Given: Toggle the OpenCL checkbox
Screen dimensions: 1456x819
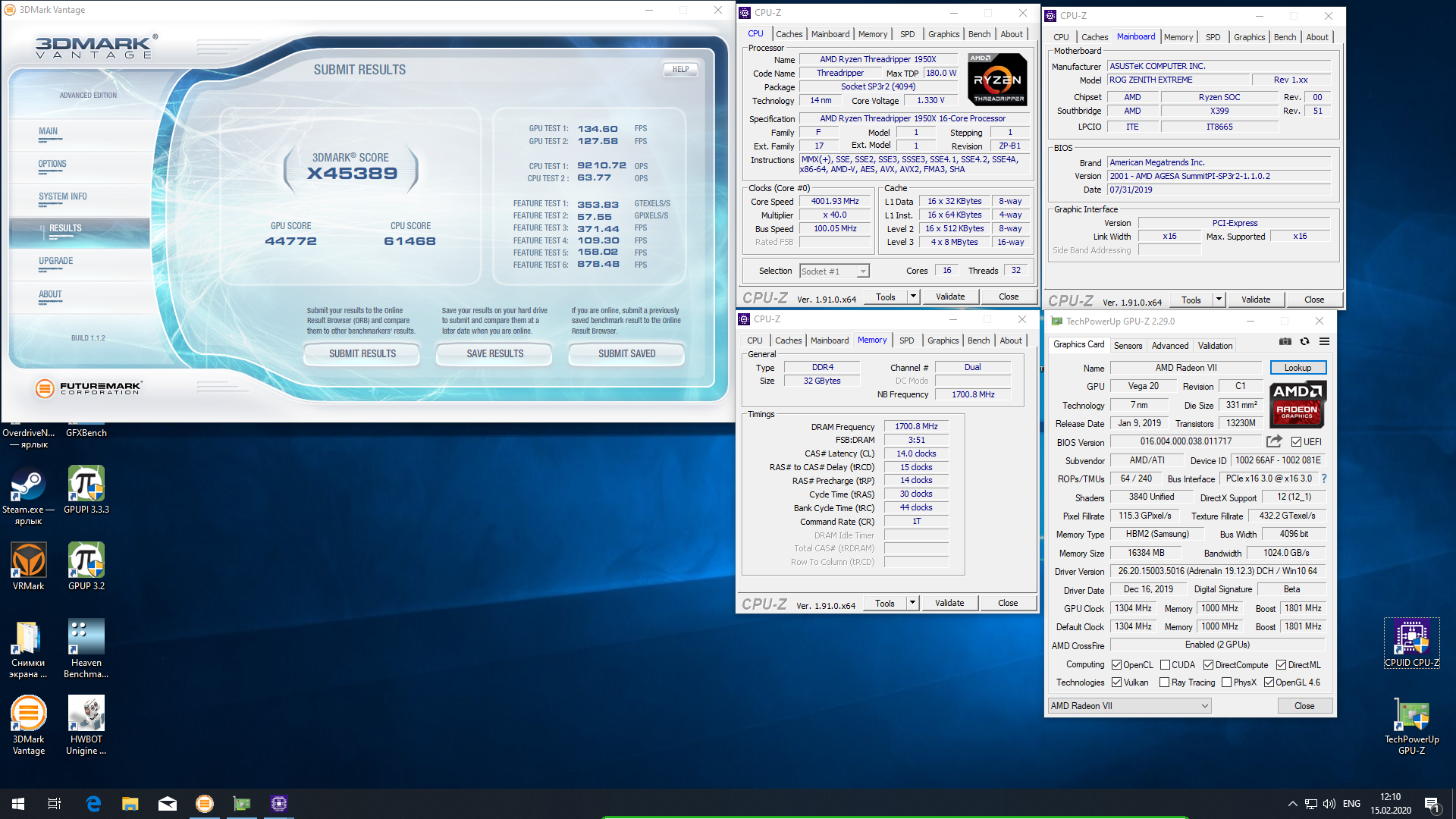Looking at the screenshot, I should [1116, 665].
